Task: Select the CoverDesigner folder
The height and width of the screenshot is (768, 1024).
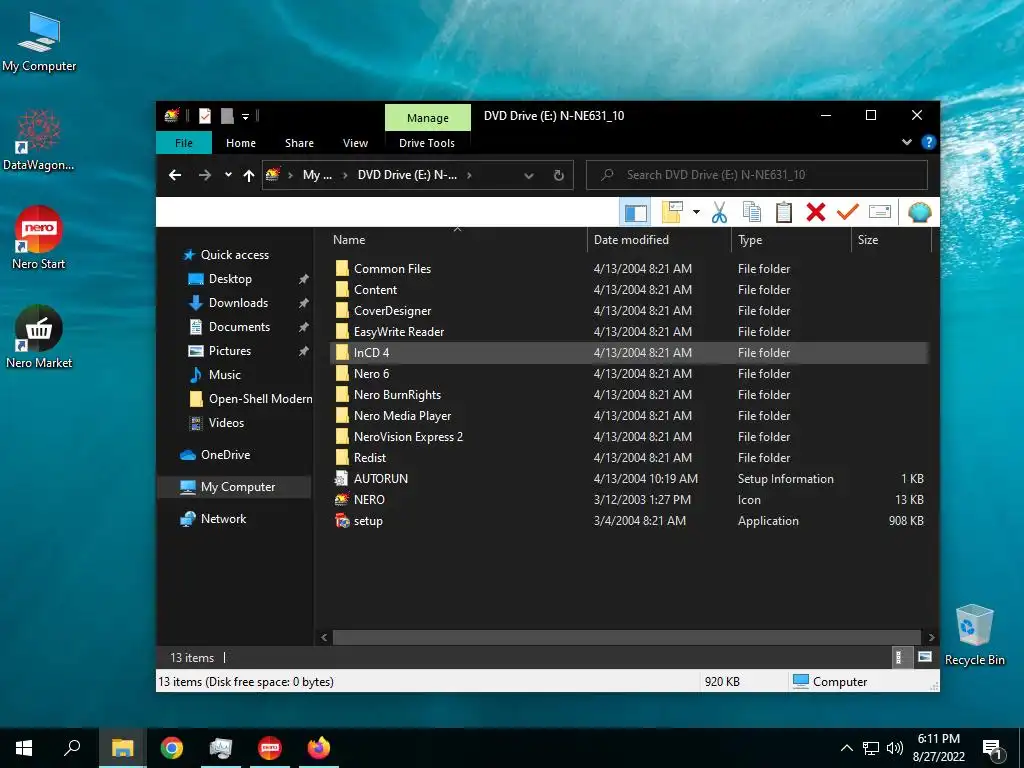Action: click(629, 311)
